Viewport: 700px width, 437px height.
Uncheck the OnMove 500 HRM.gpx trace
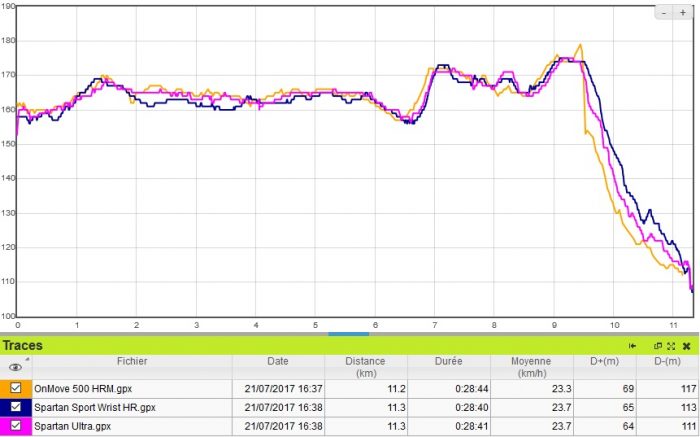[x=16, y=388]
